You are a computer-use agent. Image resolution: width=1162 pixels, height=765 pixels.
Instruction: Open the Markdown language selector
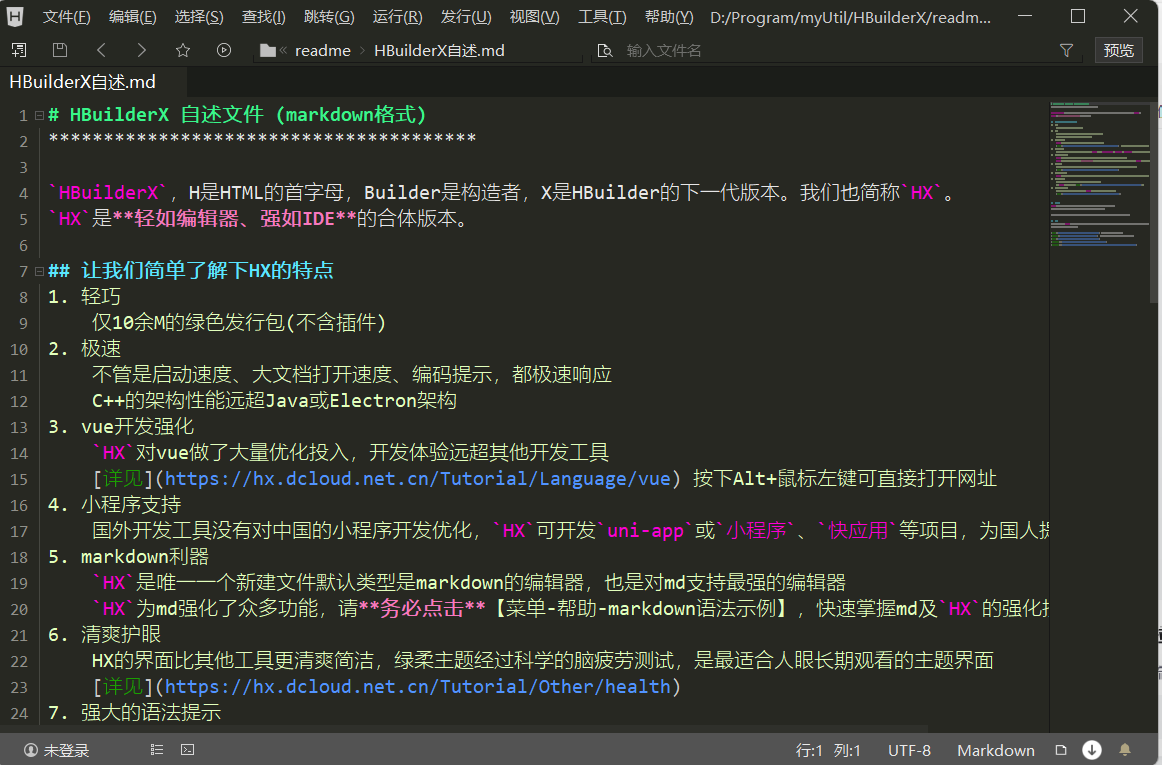point(995,750)
